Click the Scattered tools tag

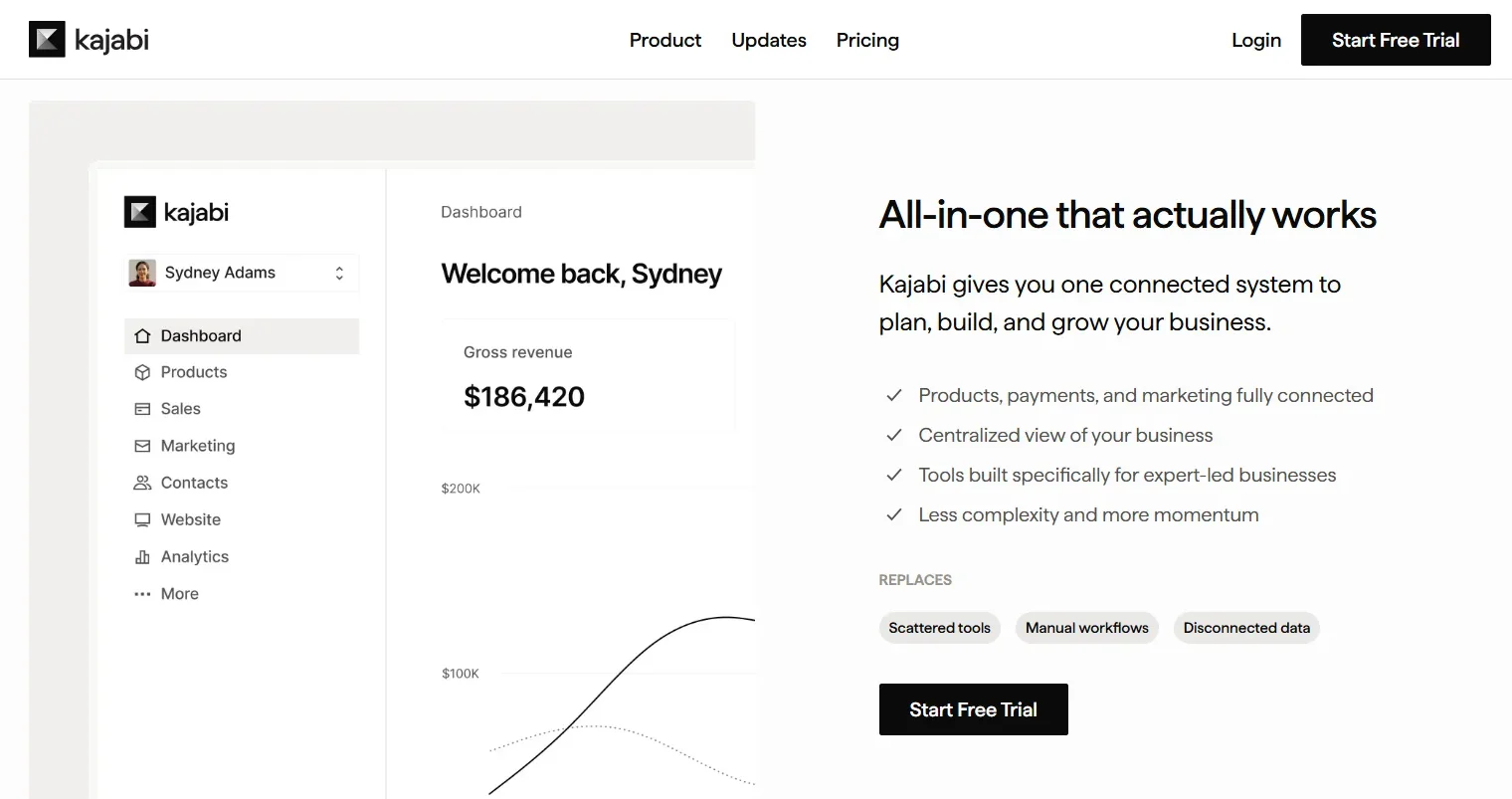coord(939,628)
